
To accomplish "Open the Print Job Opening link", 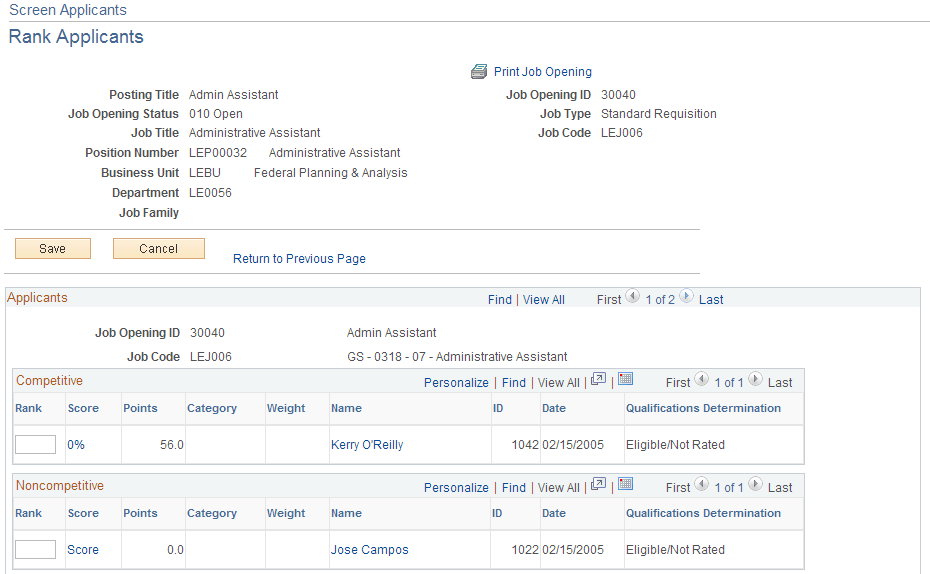I will point(543,72).
